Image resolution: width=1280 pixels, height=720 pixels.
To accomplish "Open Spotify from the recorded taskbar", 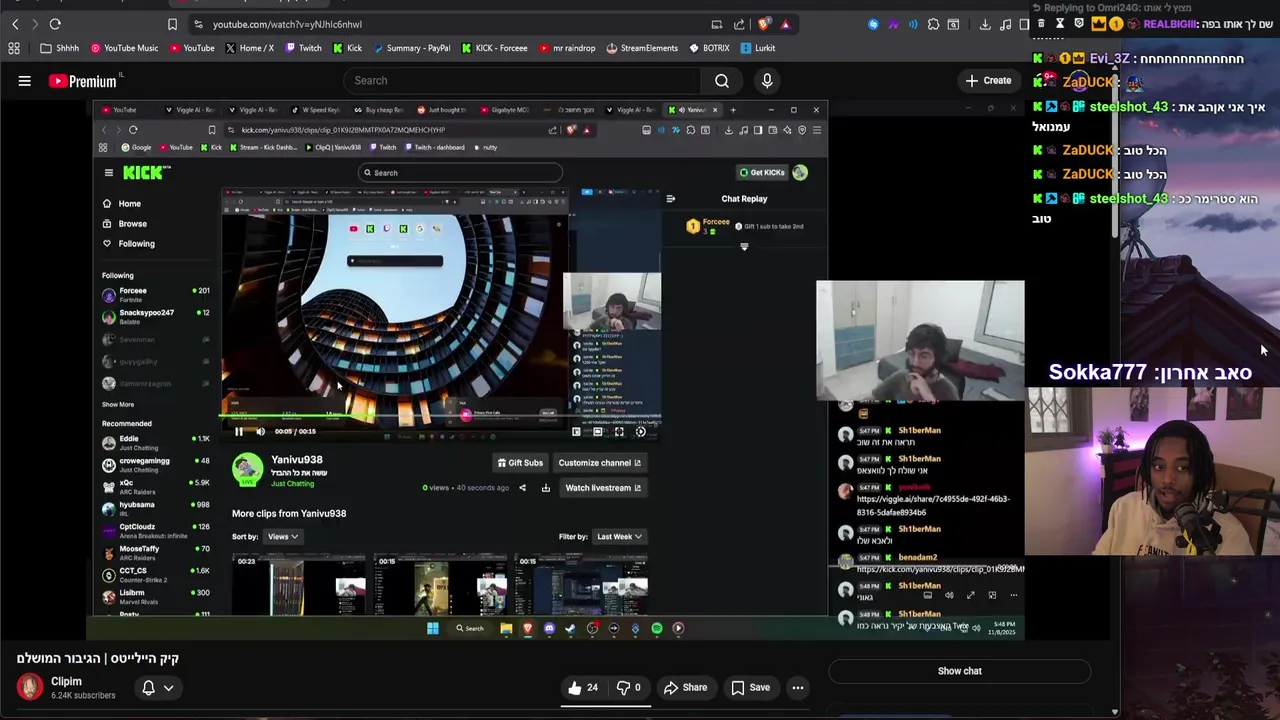I will click(x=657, y=628).
